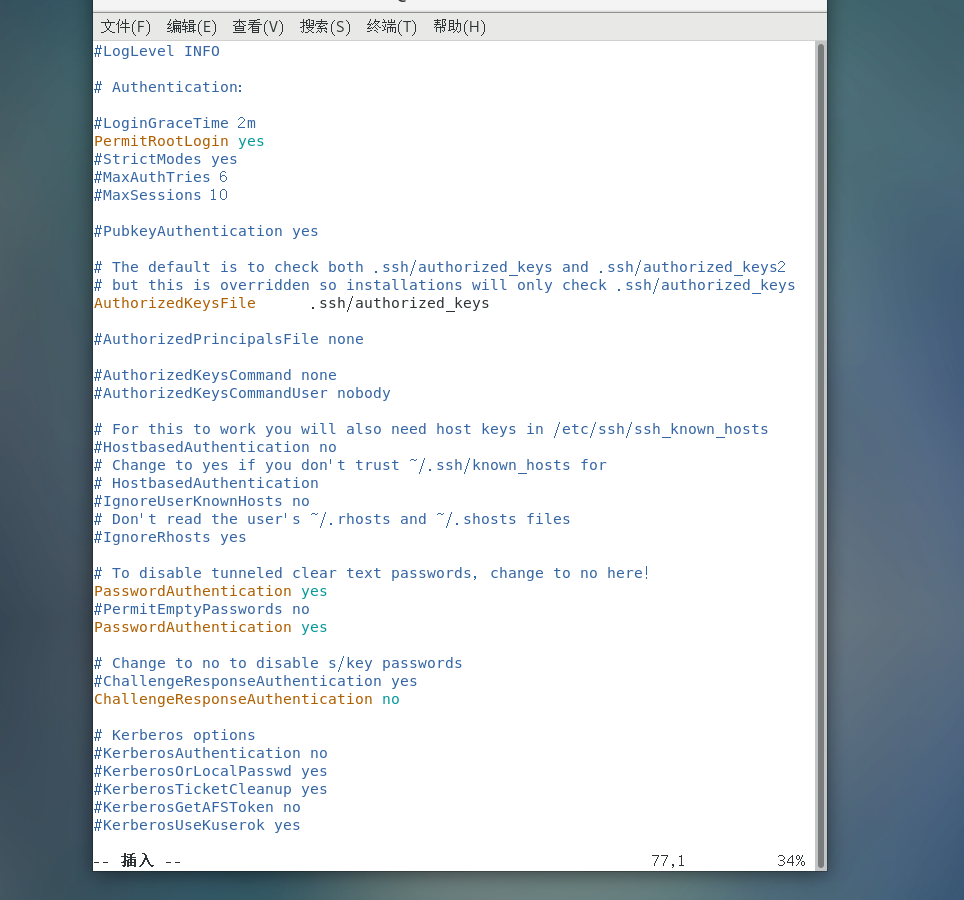Open the 编辑(E) menu
The height and width of the screenshot is (900, 964).
pyautogui.click(x=192, y=26)
